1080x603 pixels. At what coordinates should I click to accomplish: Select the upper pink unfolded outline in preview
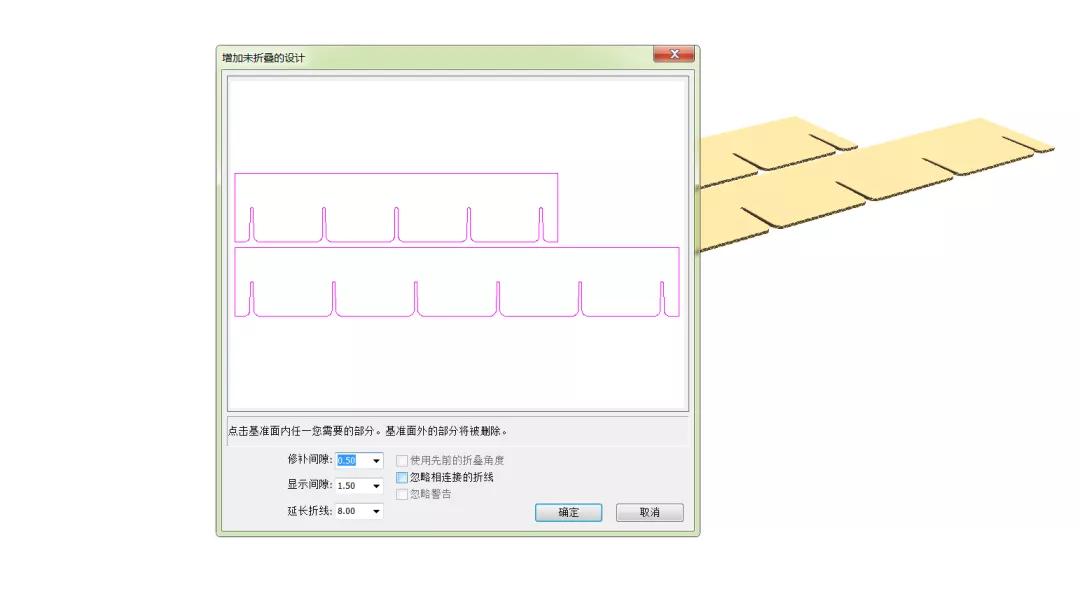point(396,205)
